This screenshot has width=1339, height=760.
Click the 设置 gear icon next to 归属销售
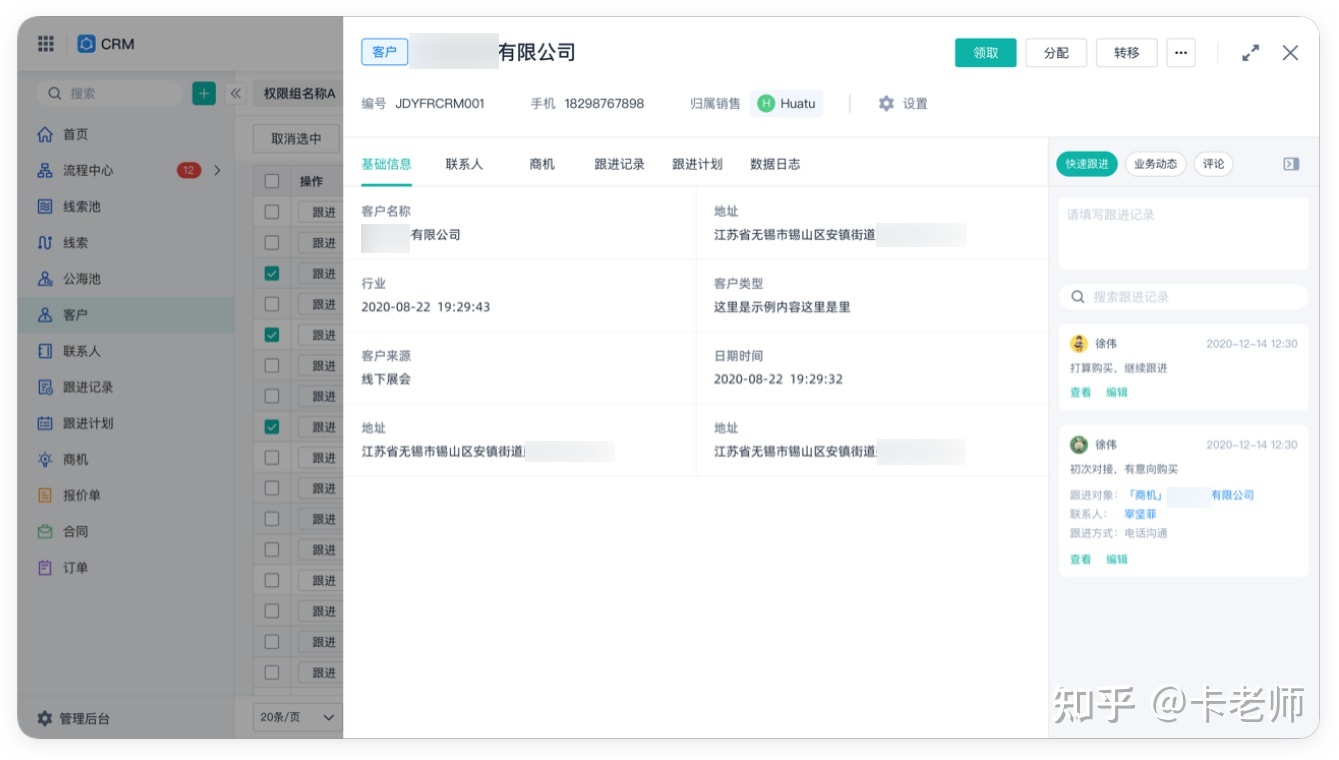(884, 103)
